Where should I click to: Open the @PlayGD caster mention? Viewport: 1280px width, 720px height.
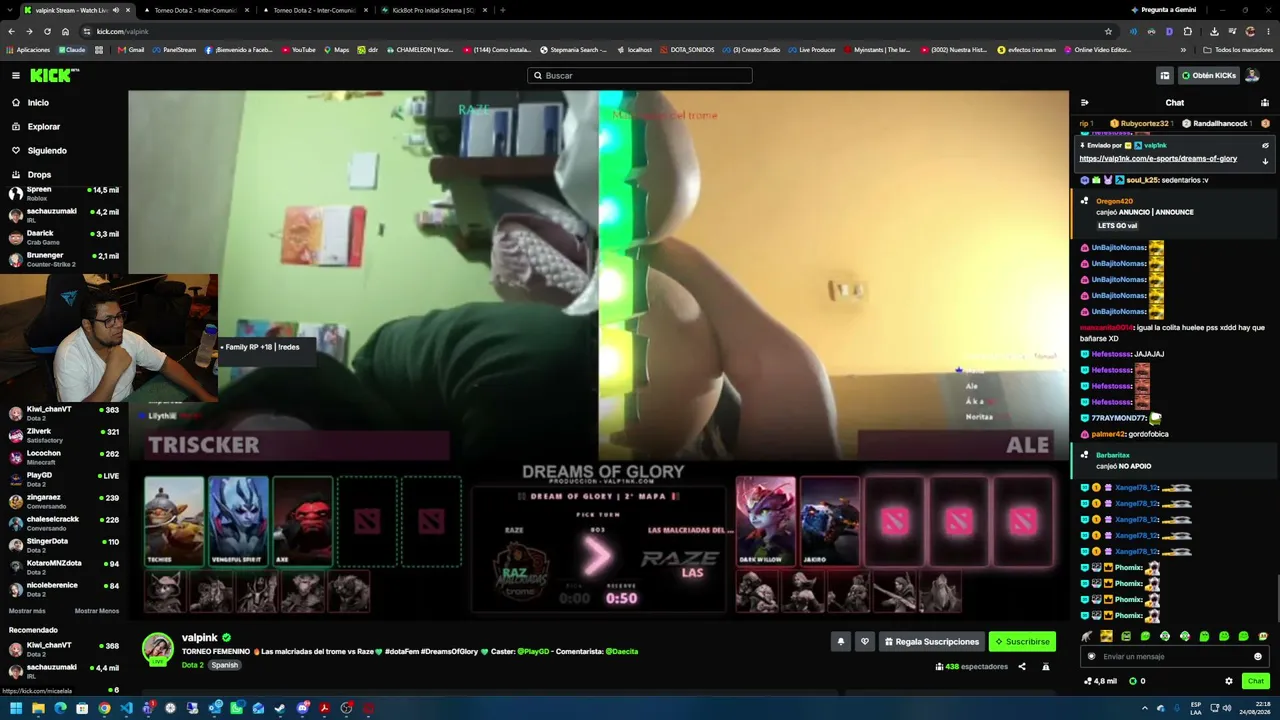(533, 652)
